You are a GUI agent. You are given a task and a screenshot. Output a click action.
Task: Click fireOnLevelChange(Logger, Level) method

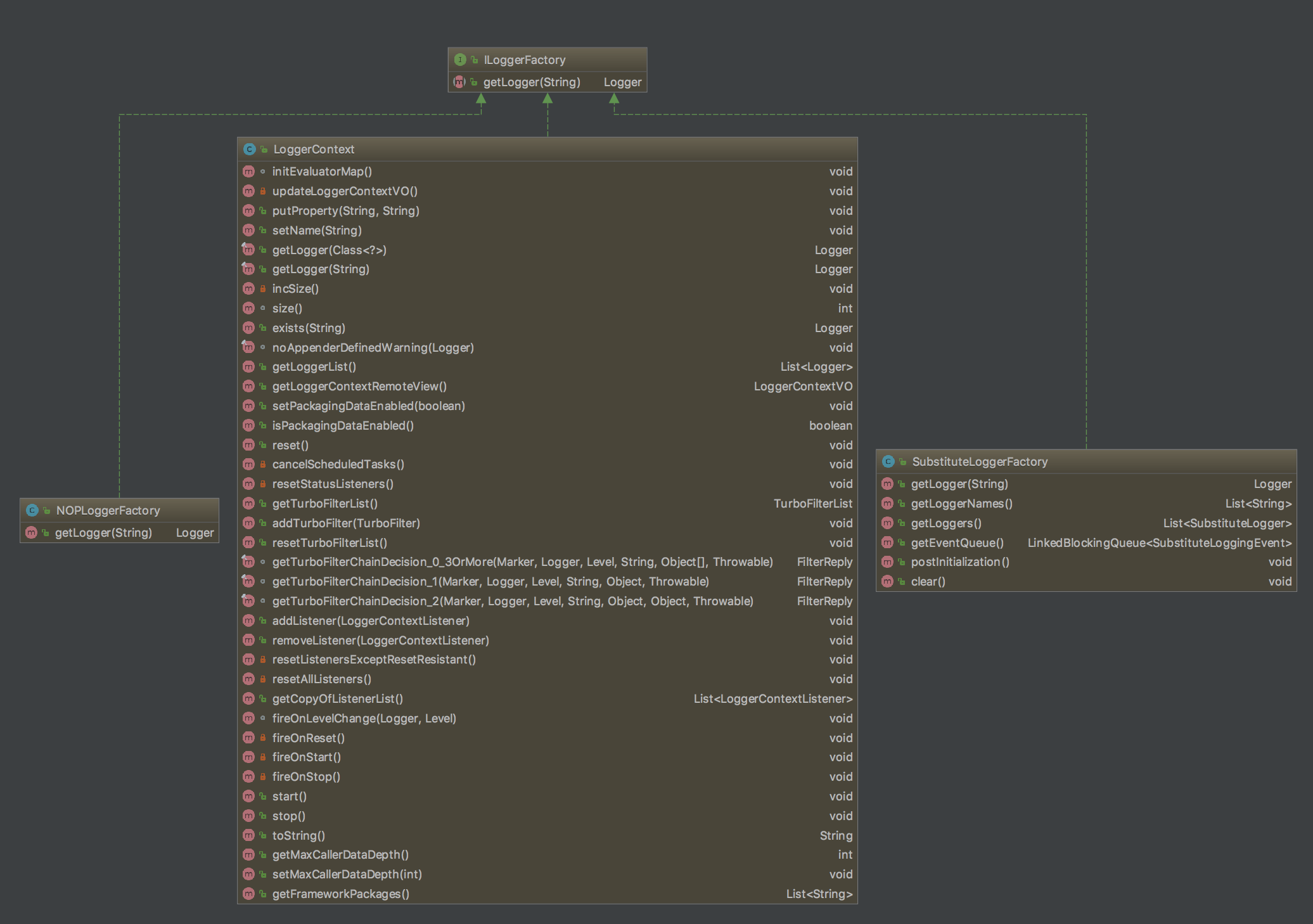pos(364,718)
